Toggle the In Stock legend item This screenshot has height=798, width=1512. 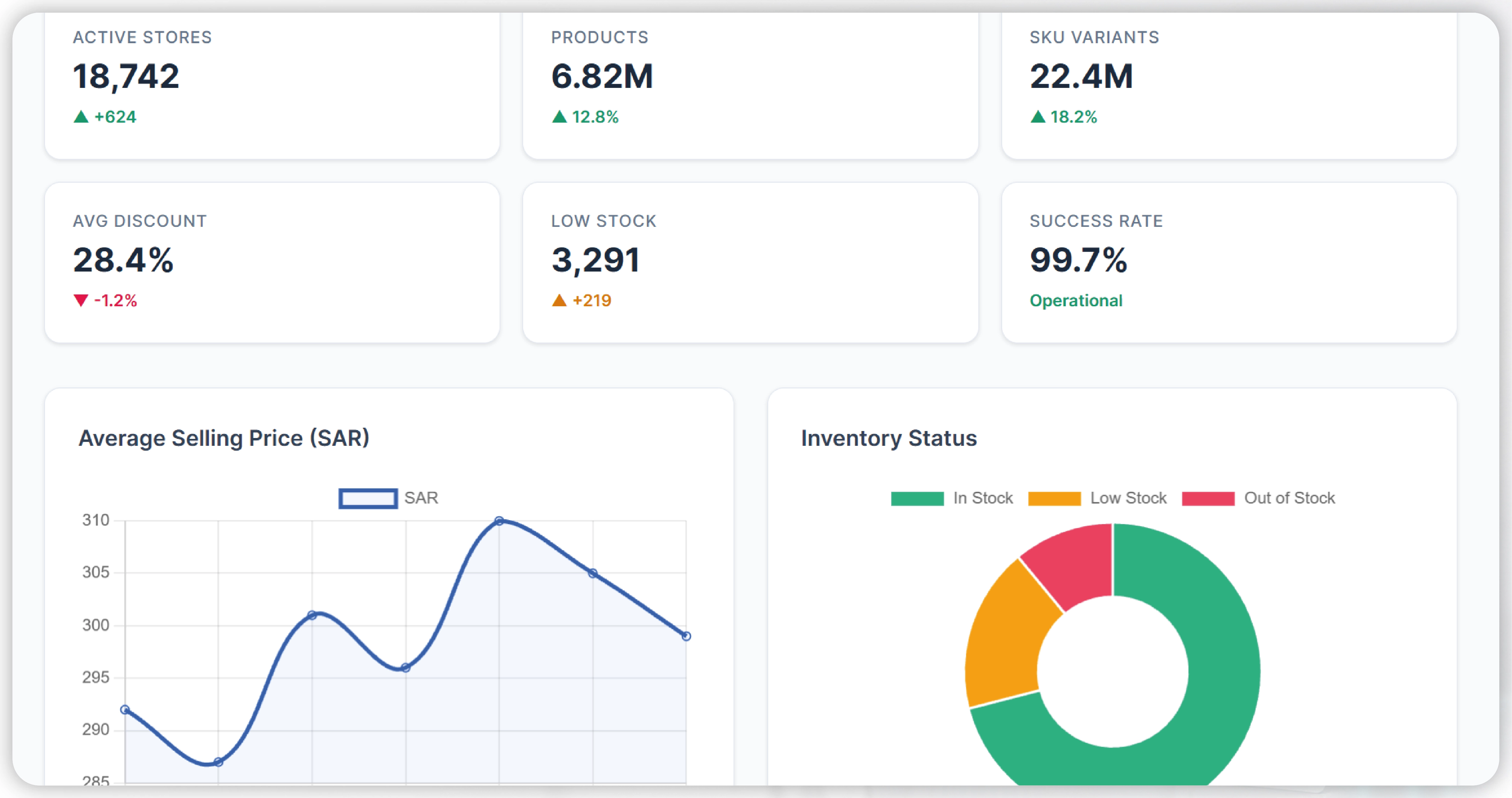pyautogui.click(x=951, y=498)
